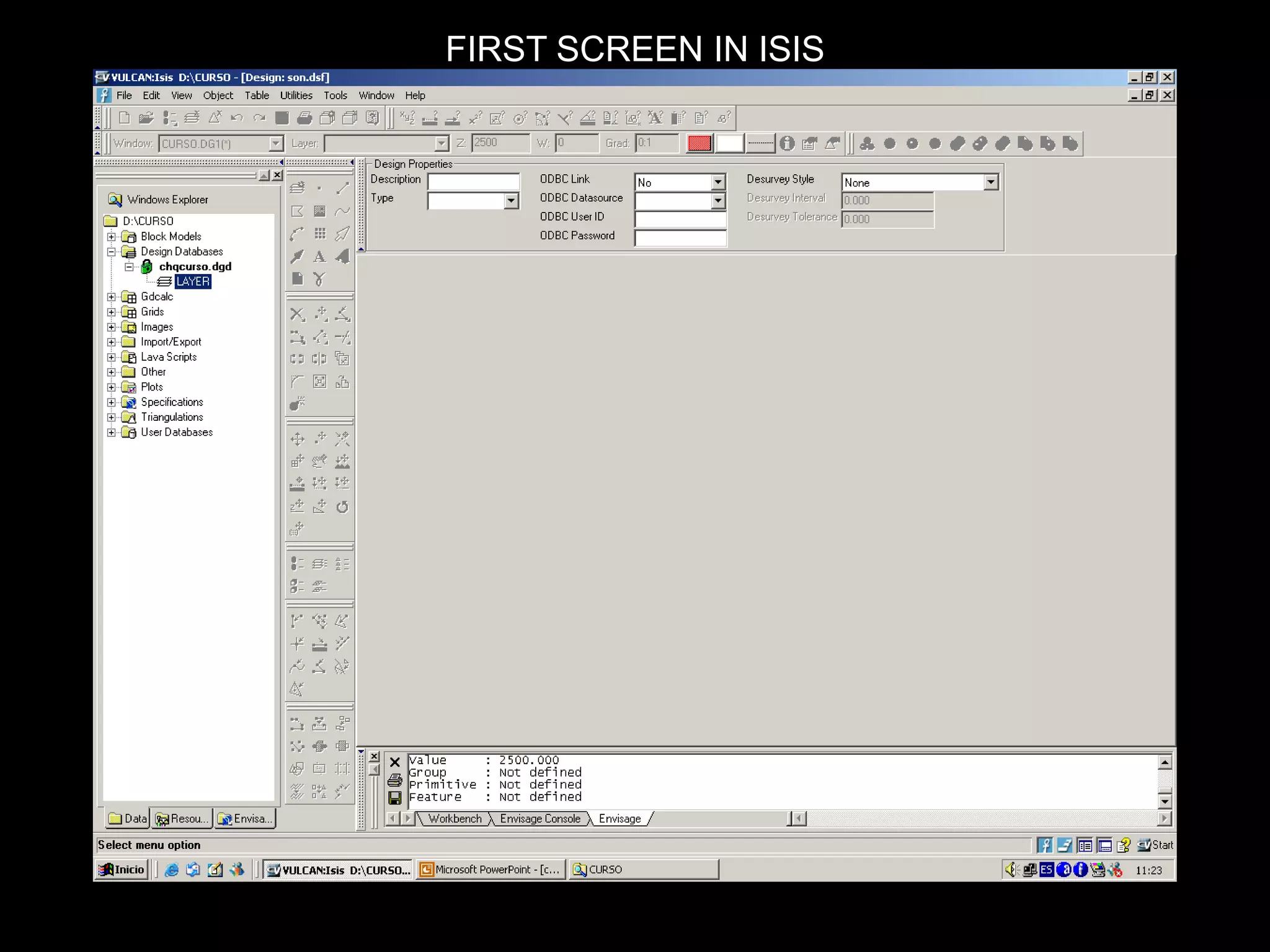
Task: Open the Desurvey Style dropdown
Action: point(990,182)
